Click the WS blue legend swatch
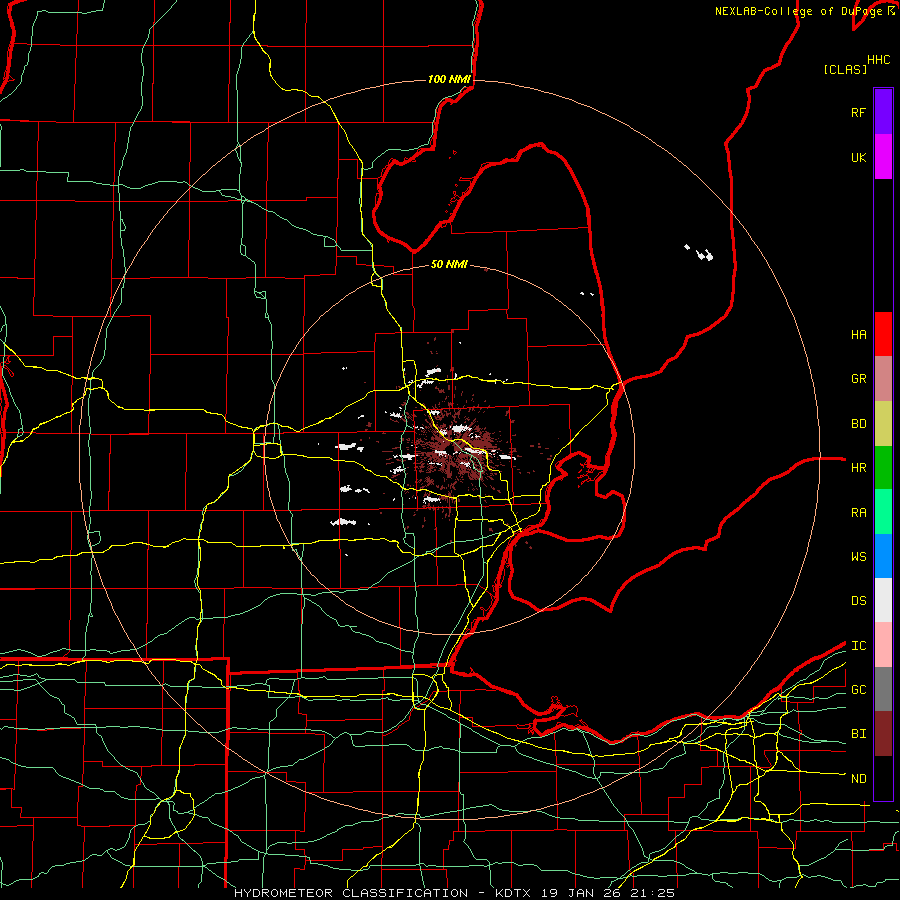 click(x=883, y=556)
